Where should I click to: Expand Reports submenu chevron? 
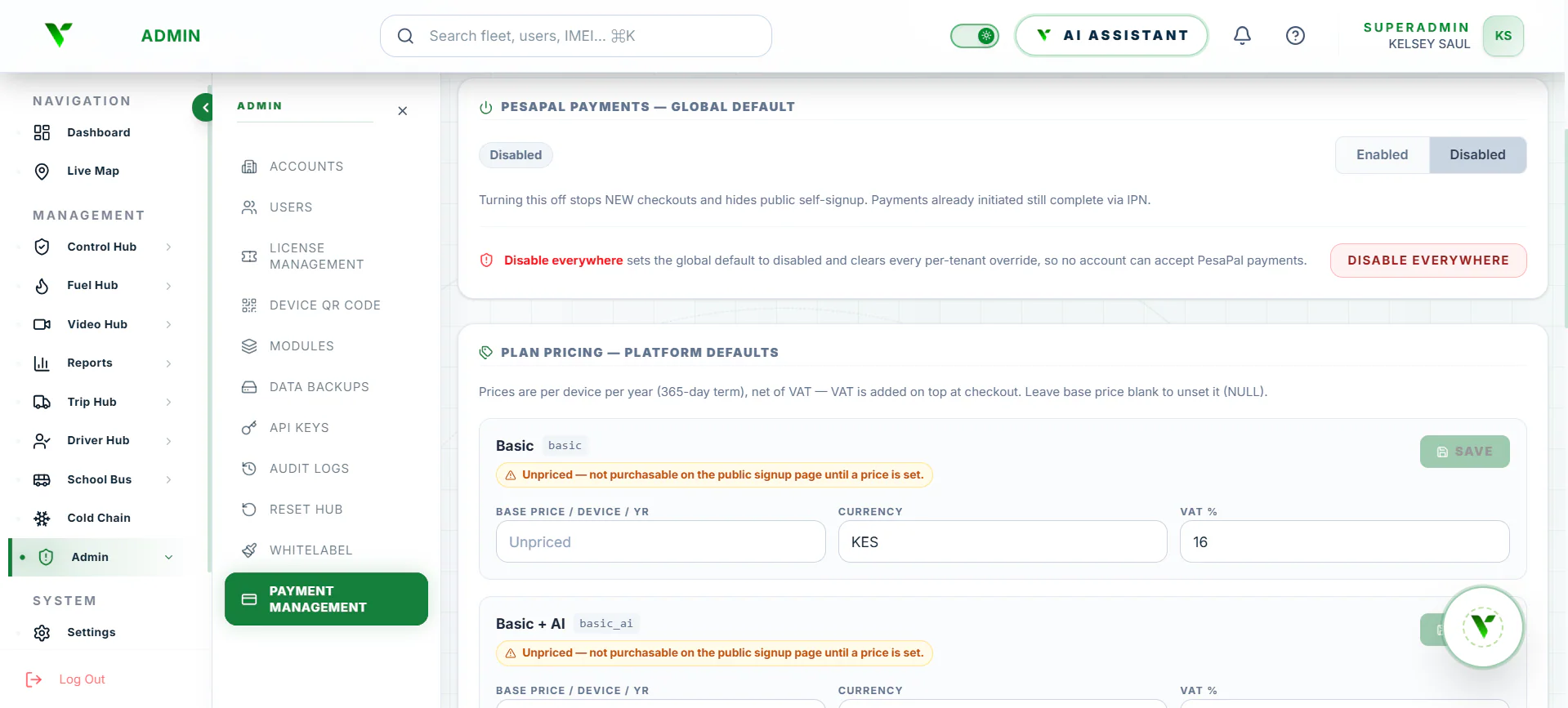168,363
